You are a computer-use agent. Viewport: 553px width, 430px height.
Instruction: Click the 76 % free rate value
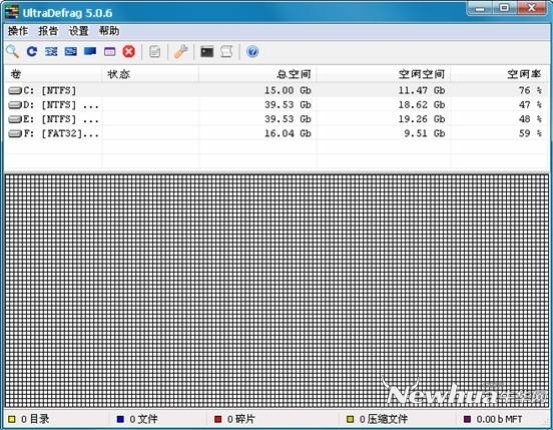pyautogui.click(x=530, y=90)
